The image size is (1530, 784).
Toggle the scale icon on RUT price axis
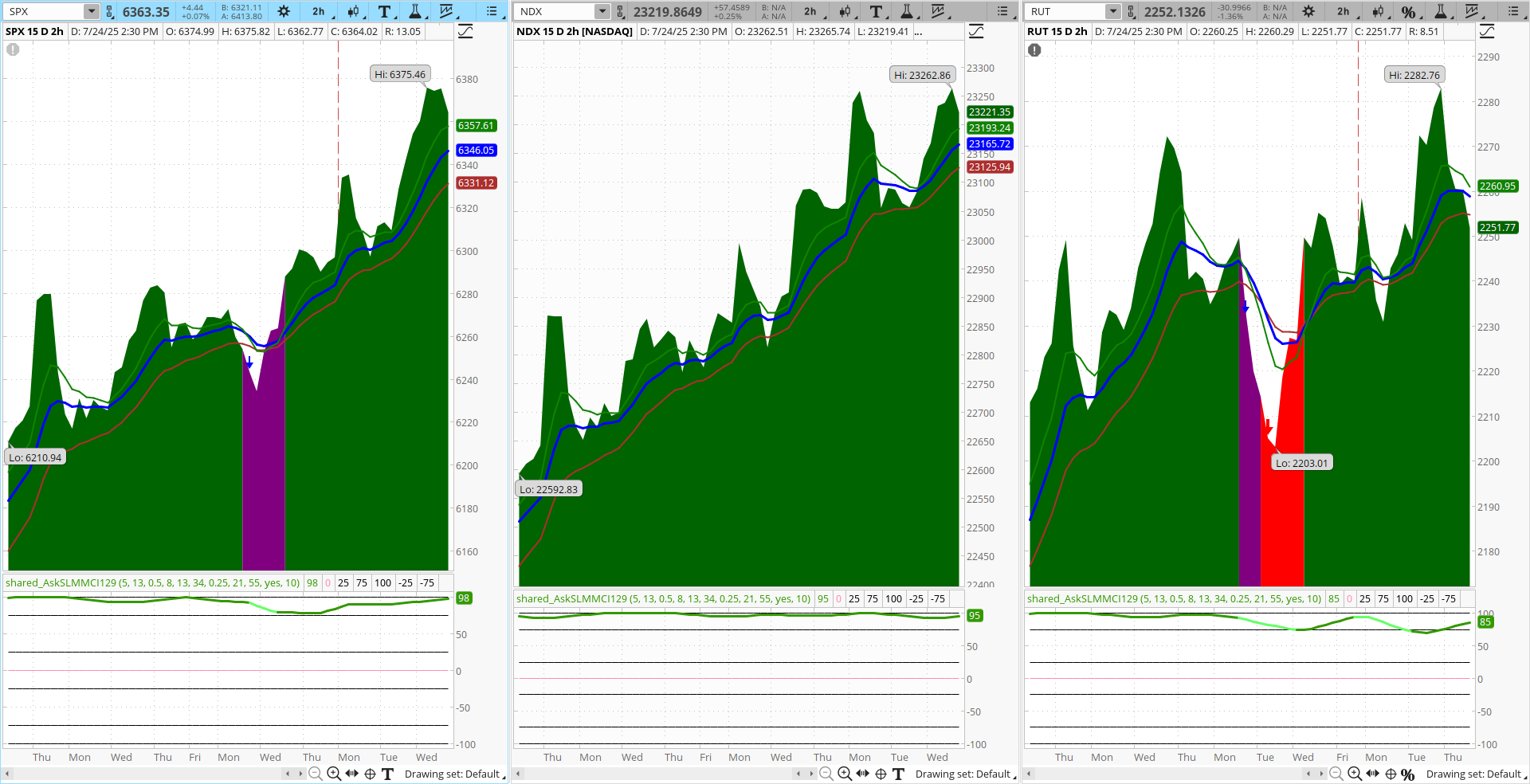point(1487,32)
